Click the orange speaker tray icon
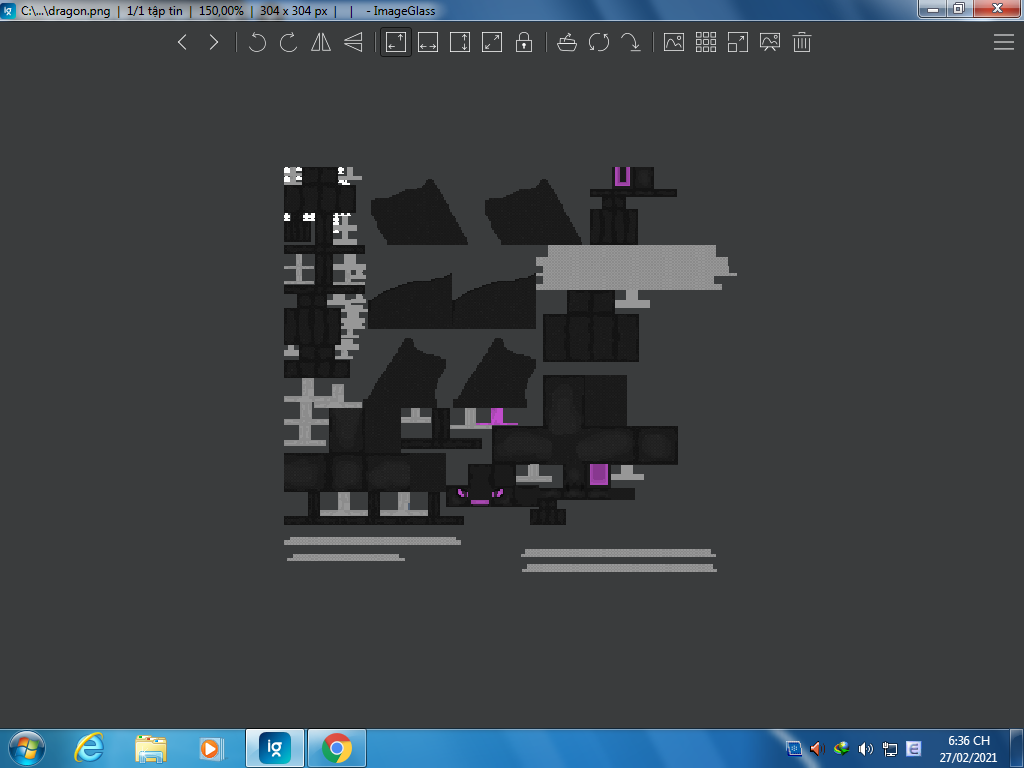Image resolution: width=1024 pixels, height=768 pixels. [x=816, y=748]
